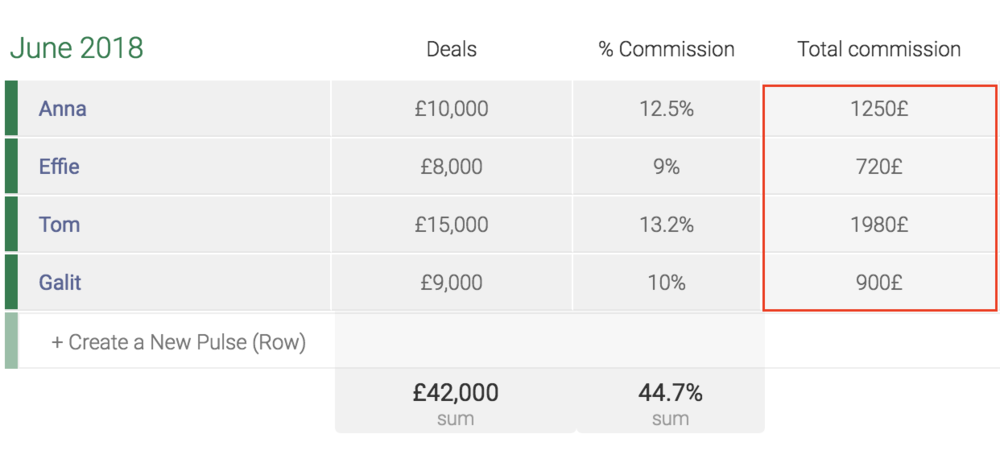The image size is (1000, 467).
Task: Click Create a New Pulse (Row) field
Action: coord(179,342)
